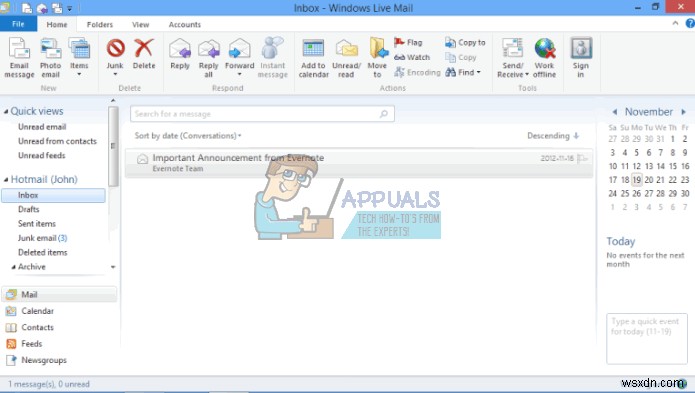Open the Sent items folder
695x393 pixels.
point(37,224)
